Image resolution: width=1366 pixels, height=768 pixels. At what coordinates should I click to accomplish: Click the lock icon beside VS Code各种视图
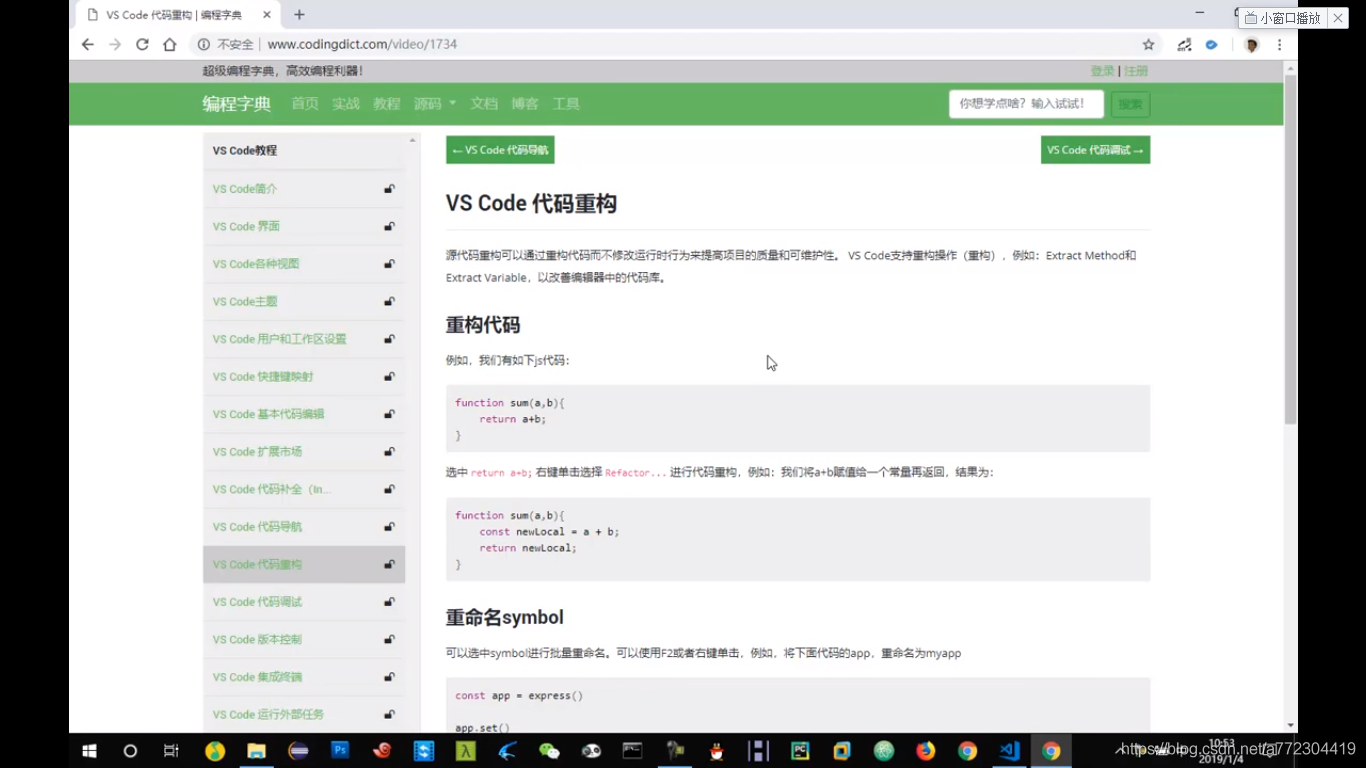(389, 264)
